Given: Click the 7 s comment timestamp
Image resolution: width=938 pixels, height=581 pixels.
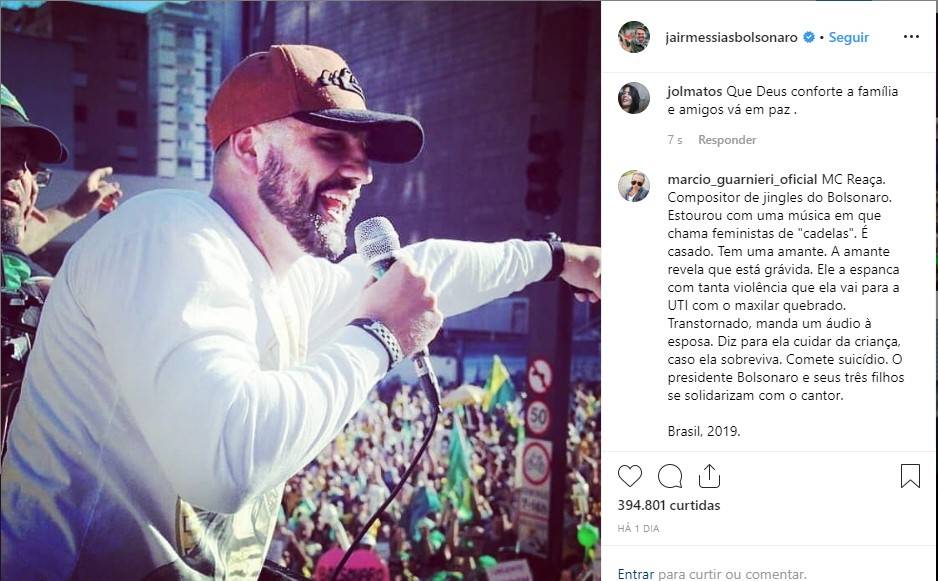Looking at the screenshot, I should point(675,140).
